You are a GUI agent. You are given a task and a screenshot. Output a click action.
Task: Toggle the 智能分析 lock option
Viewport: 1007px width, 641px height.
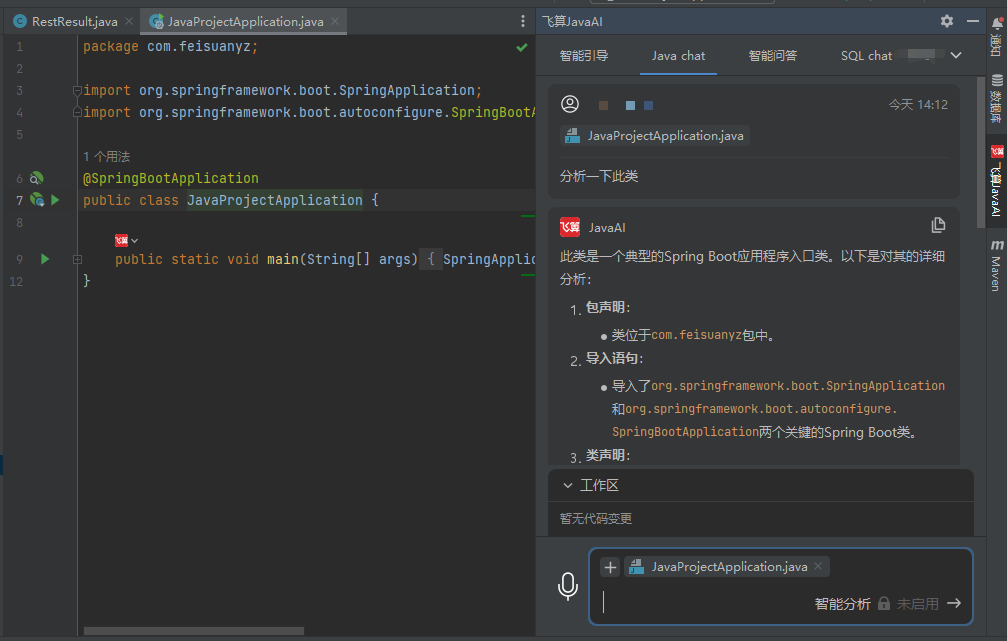(x=884, y=604)
